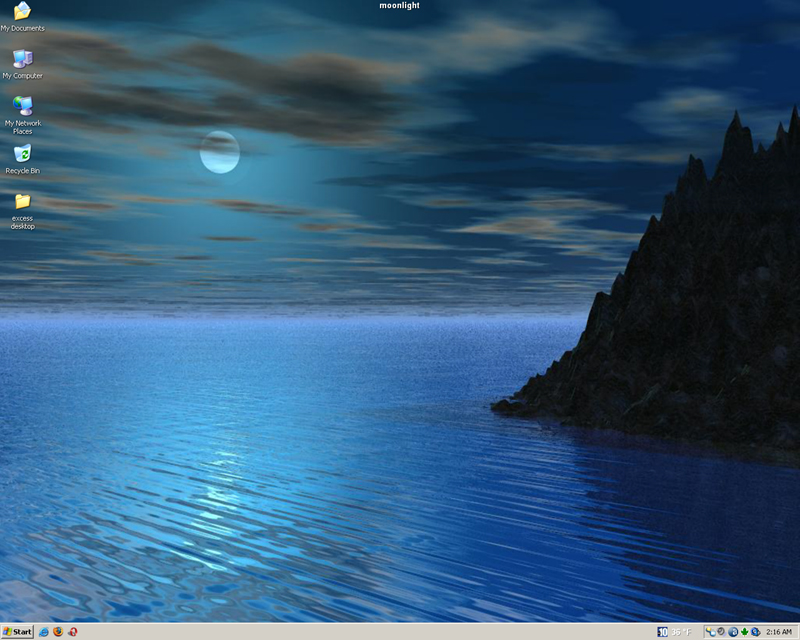800x640 pixels.
Task: Click the My Network Places icon
Action: 22,106
